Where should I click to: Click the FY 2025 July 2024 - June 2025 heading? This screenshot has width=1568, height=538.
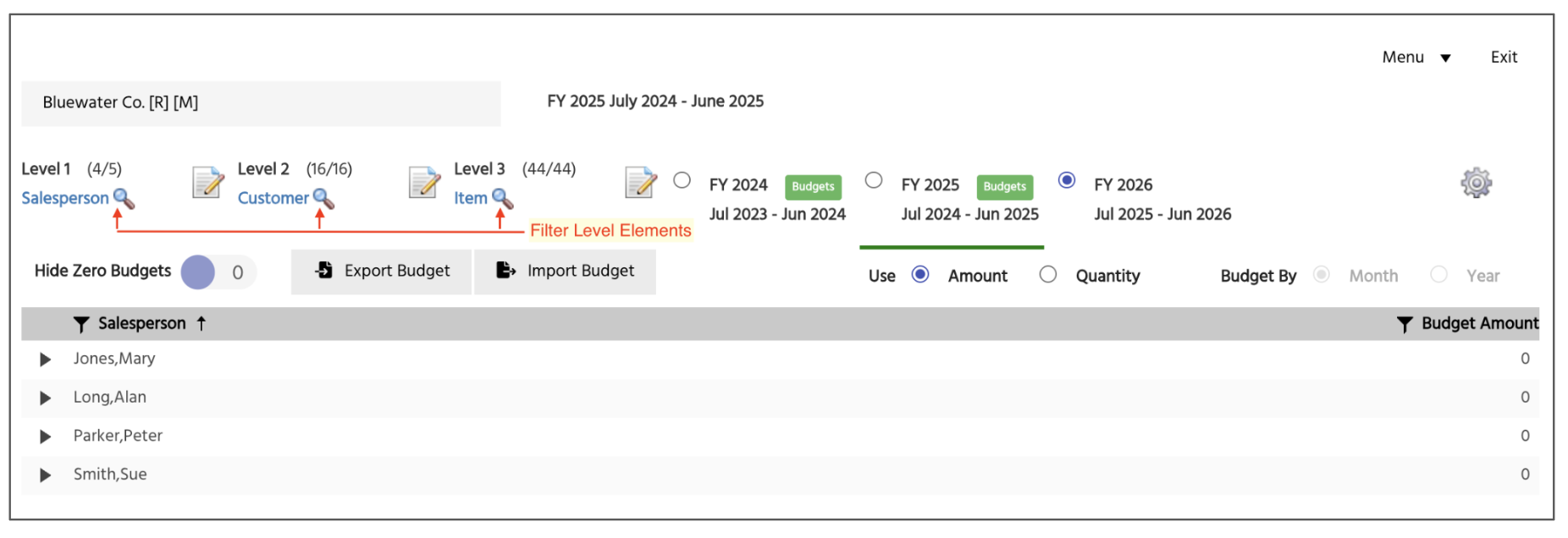tap(655, 102)
